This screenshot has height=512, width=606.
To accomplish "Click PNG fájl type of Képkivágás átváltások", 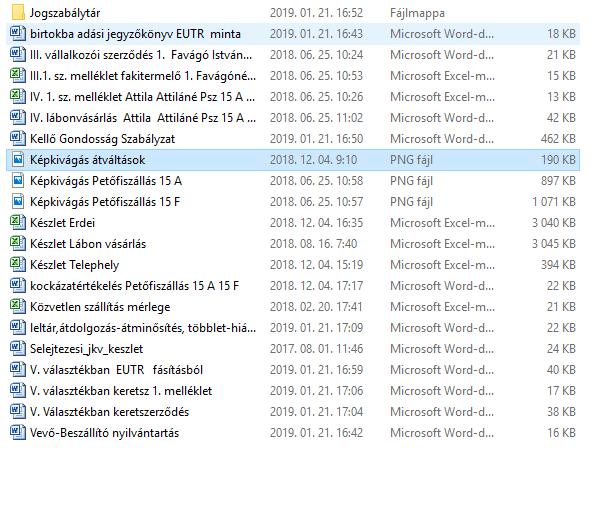I will click(411, 160).
